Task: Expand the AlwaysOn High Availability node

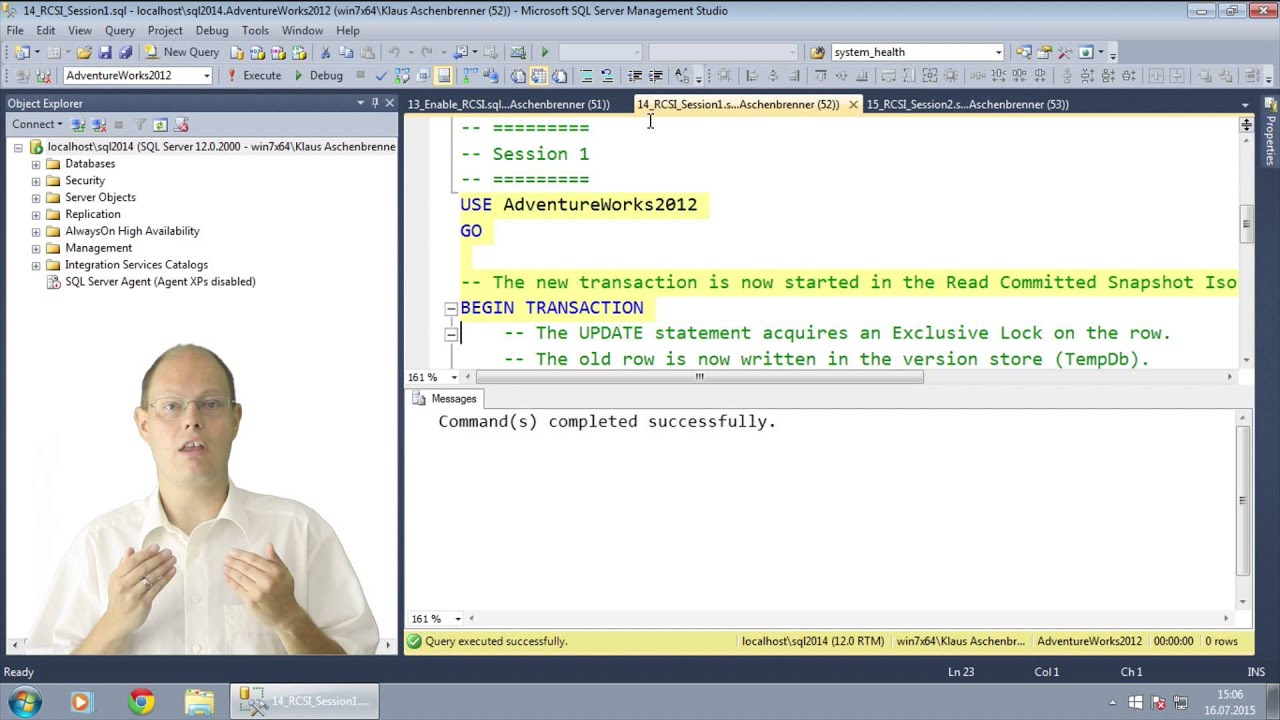Action: 36,231
